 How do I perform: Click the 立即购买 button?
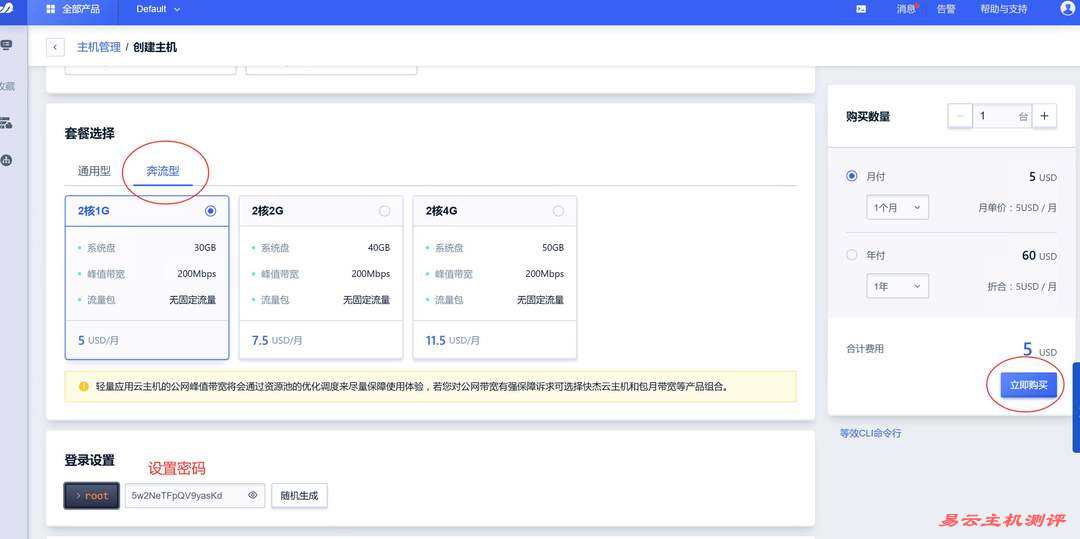coord(1029,385)
